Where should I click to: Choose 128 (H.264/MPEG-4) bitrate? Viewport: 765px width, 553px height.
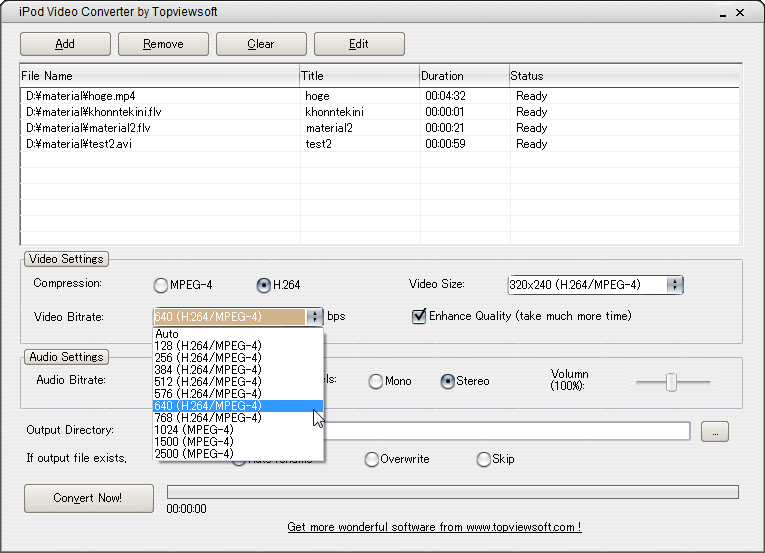coord(238,346)
